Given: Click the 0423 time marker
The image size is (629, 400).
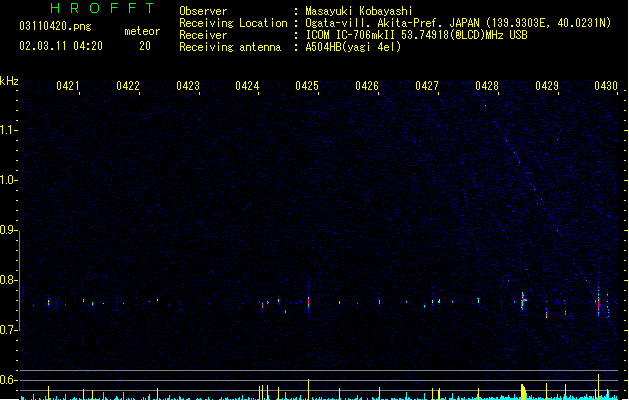Looking at the screenshot, I should 188,86.
